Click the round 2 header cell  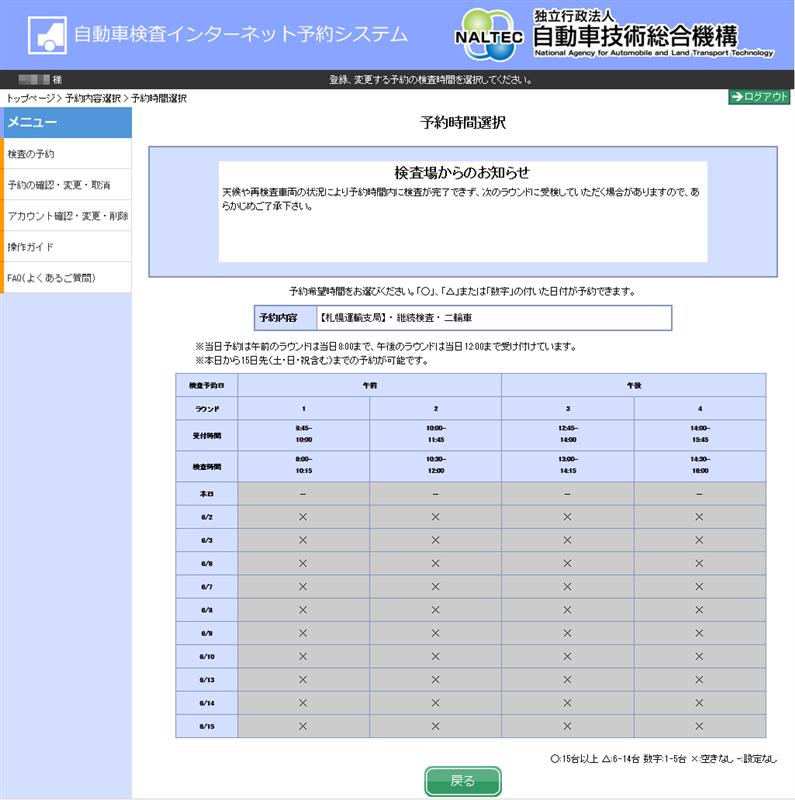(x=436, y=409)
